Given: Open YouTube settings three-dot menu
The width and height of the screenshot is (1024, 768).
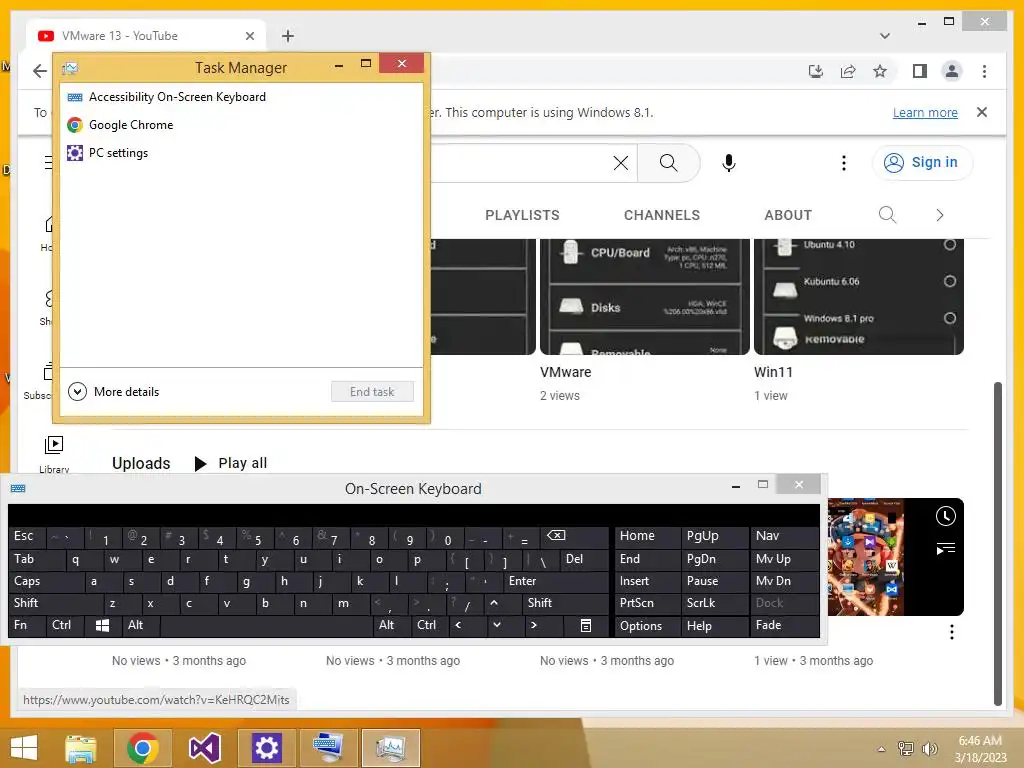Looking at the screenshot, I should pos(844,163).
